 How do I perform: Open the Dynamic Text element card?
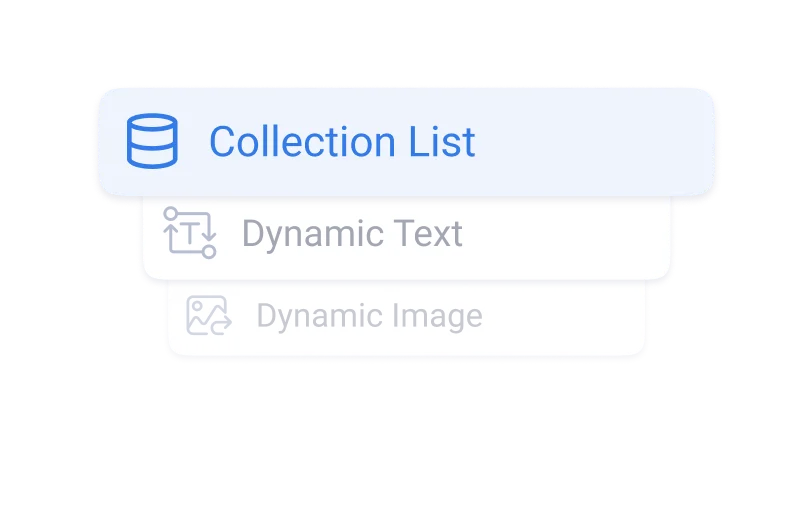(x=405, y=237)
